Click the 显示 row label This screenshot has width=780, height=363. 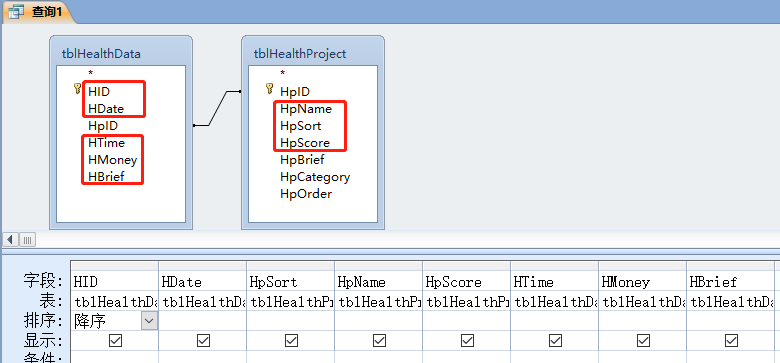(x=42, y=341)
